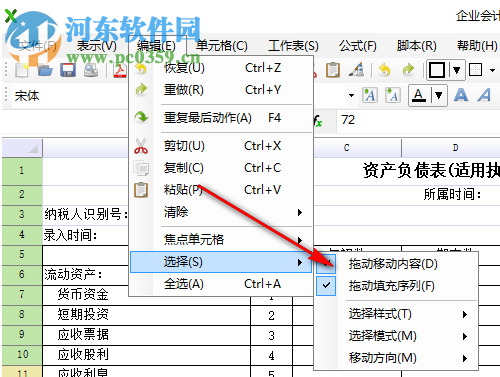Click the scissors icon next to 剪切(U)
This screenshot has width=500, height=377.
tap(141, 146)
